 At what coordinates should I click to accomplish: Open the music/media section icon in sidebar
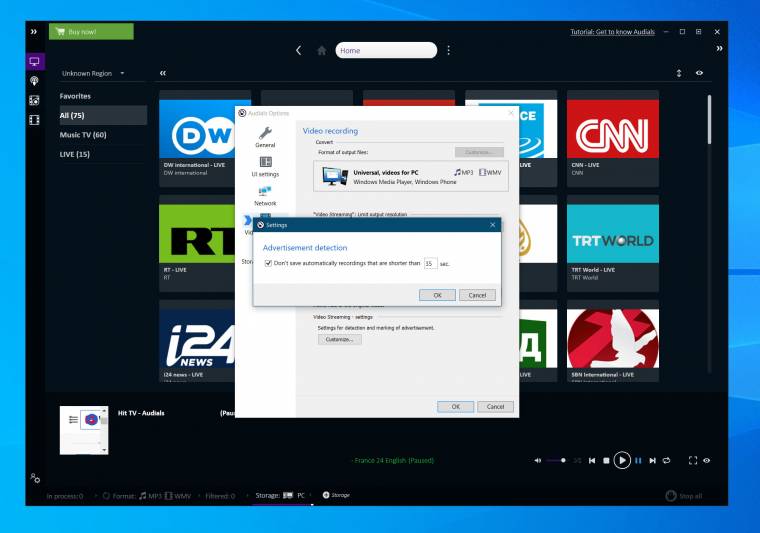point(34,100)
